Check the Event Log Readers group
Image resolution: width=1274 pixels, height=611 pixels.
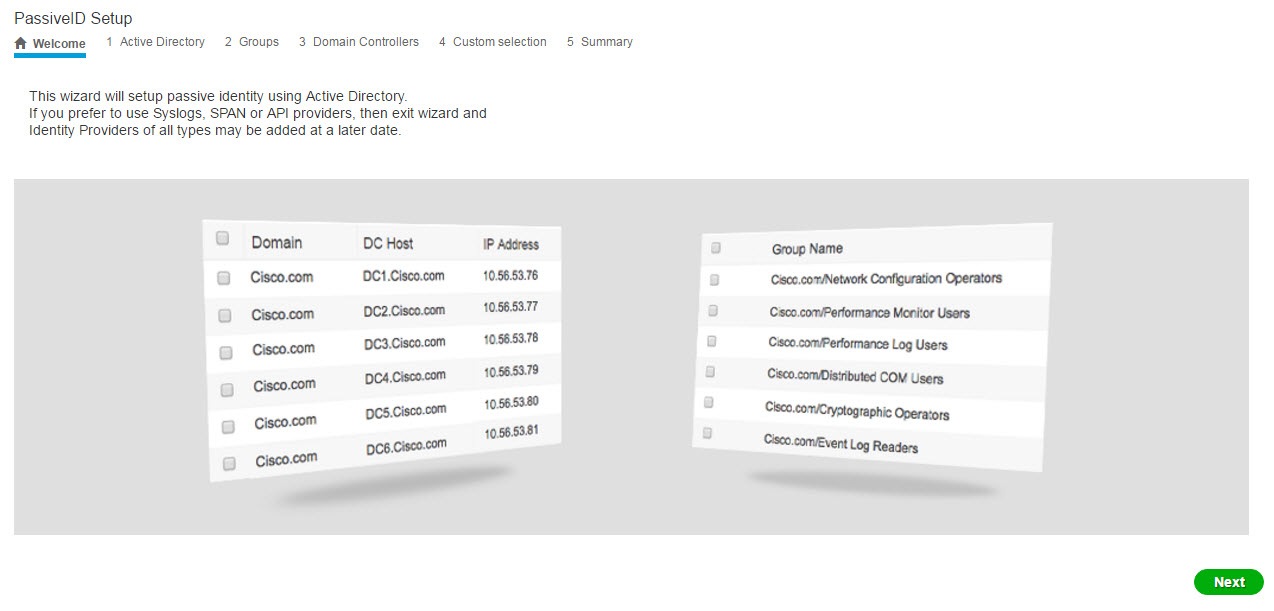point(708,432)
